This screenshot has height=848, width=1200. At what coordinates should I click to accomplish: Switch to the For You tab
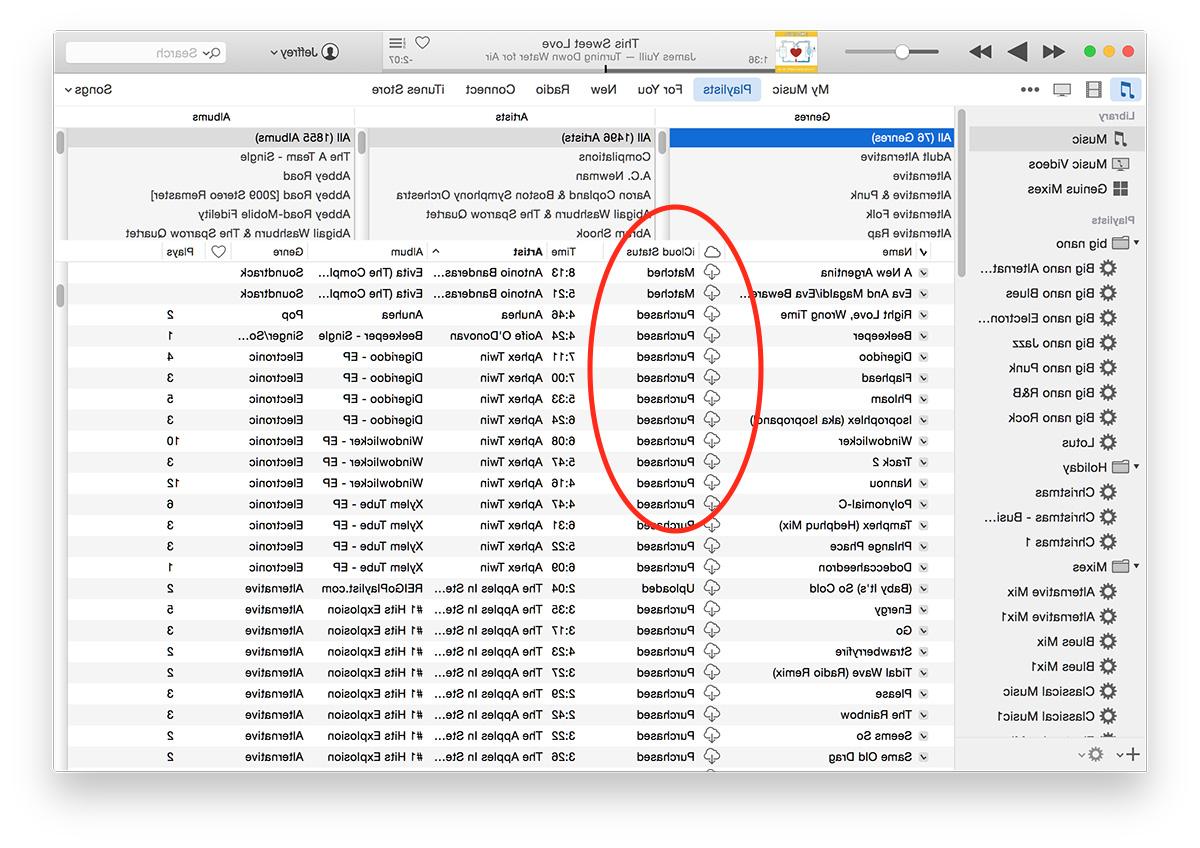click(x=660, y=90)
